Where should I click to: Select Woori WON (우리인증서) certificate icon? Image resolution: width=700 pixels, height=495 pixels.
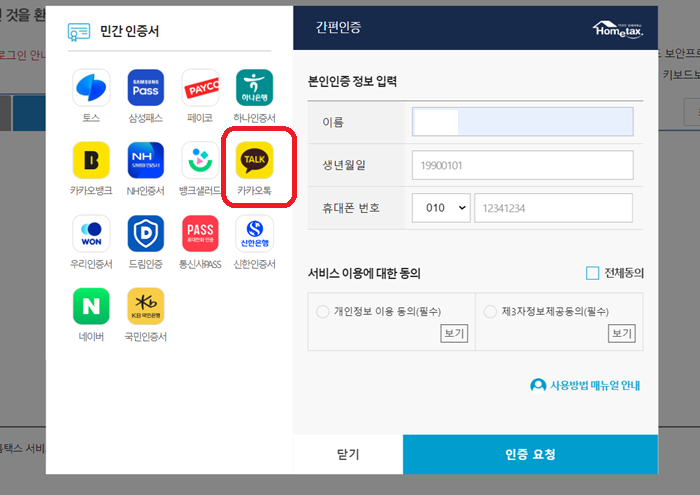(x=91, y=233)
